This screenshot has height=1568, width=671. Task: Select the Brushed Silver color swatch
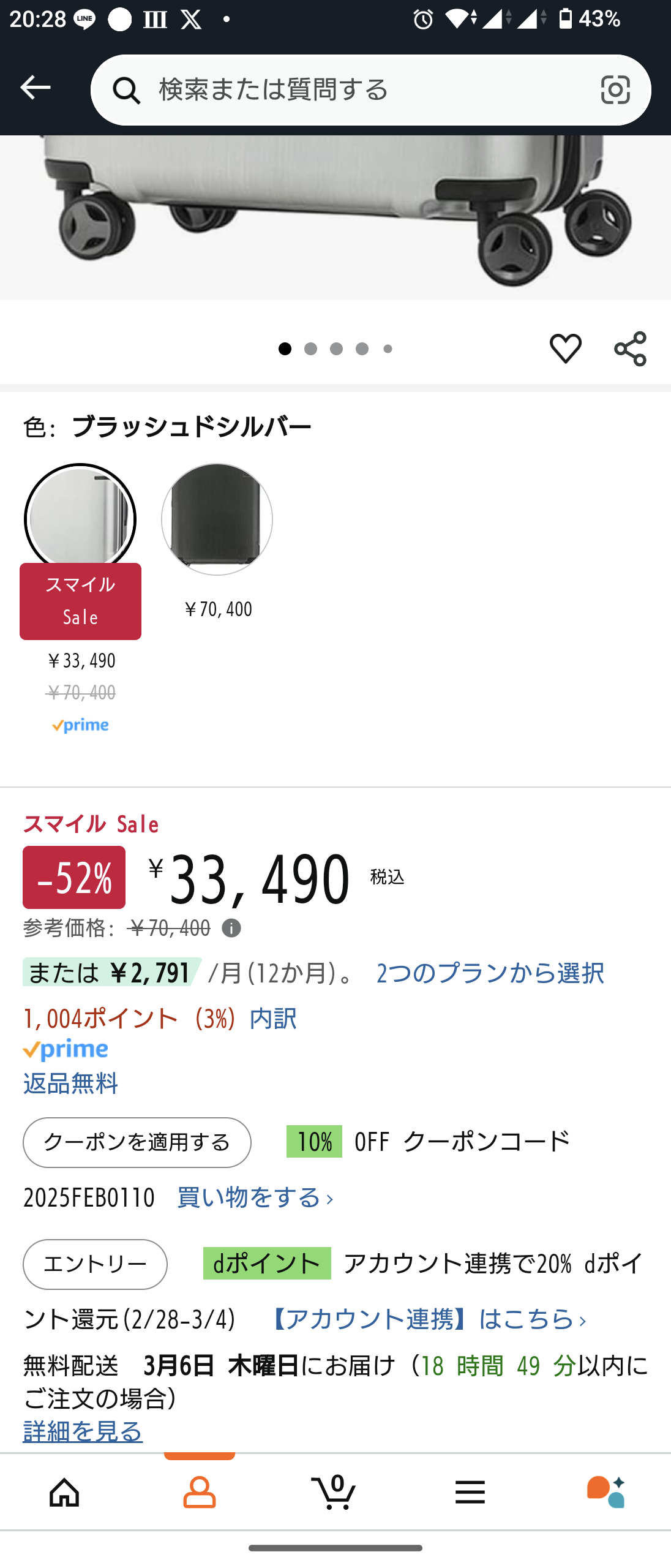80,518
